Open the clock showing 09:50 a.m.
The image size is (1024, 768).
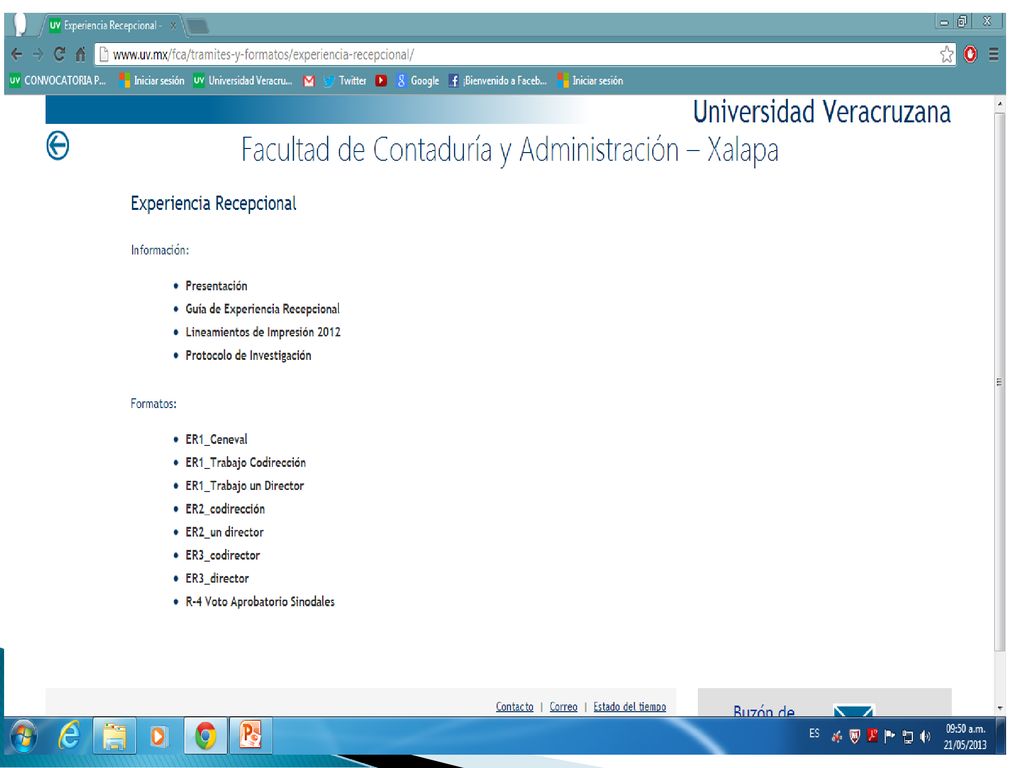coord(965,737)
